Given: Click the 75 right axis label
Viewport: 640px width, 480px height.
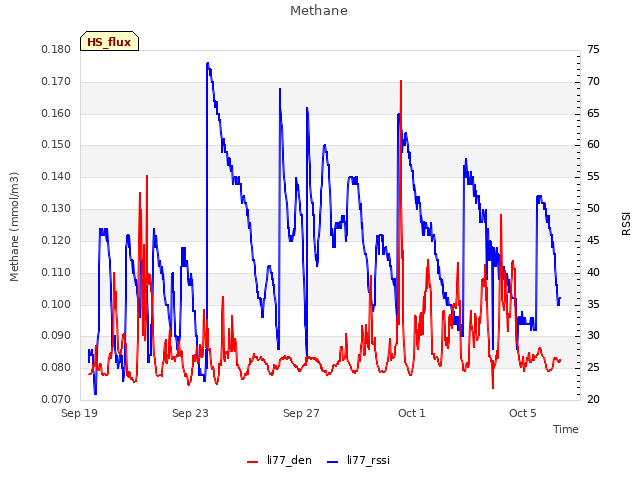Looking at the screenshot, I should 593,50.
